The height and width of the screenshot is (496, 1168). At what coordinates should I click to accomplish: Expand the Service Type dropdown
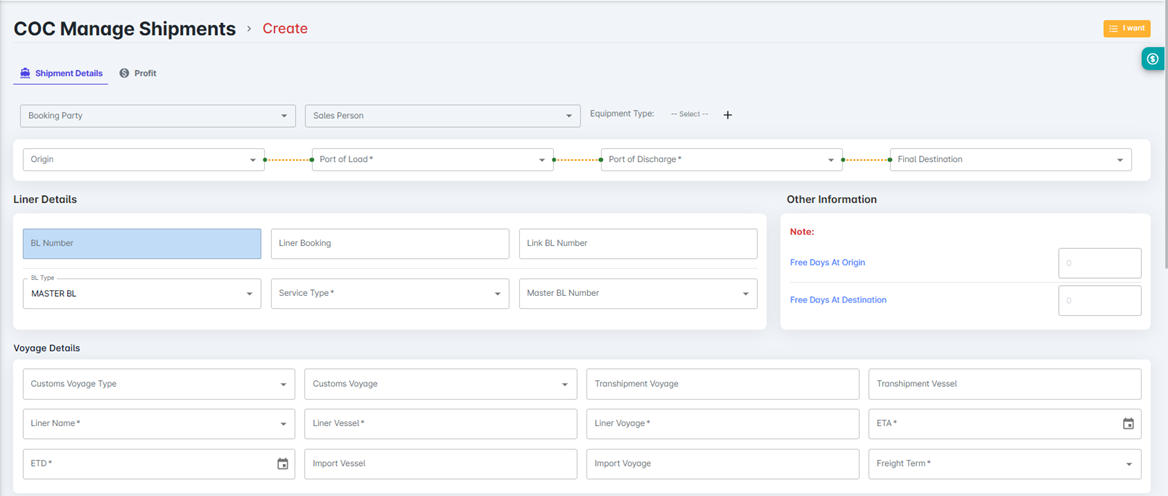[x=389, y=294]
